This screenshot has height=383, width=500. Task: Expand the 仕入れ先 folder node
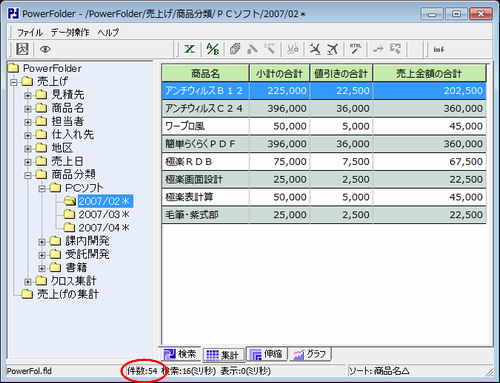28,135
